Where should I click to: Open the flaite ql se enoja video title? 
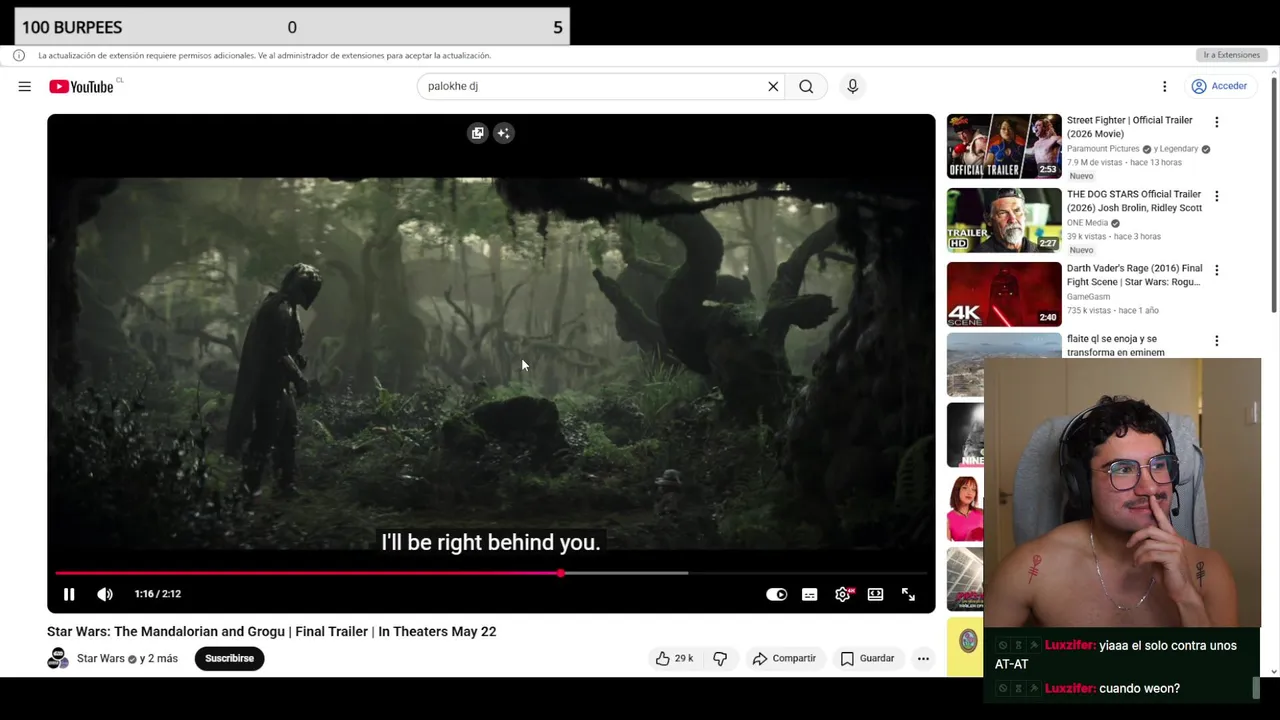(x=1116, y=345)
